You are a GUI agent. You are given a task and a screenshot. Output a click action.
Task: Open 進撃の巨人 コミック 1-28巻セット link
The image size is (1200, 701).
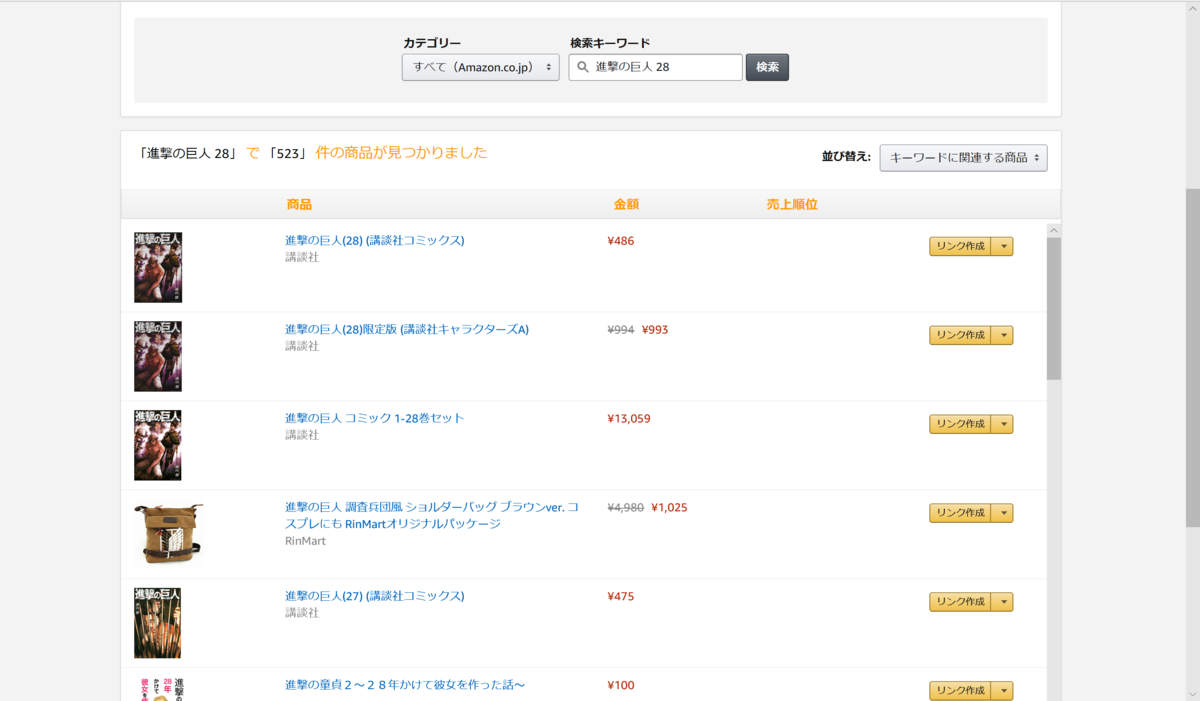click(375, 418)
